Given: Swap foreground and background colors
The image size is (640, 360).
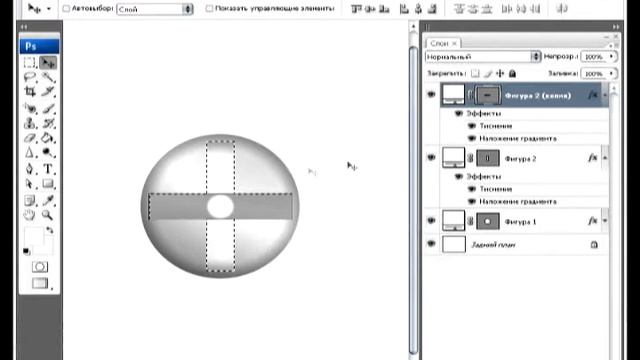Looking at the screenshot, I should click(49, 230).
